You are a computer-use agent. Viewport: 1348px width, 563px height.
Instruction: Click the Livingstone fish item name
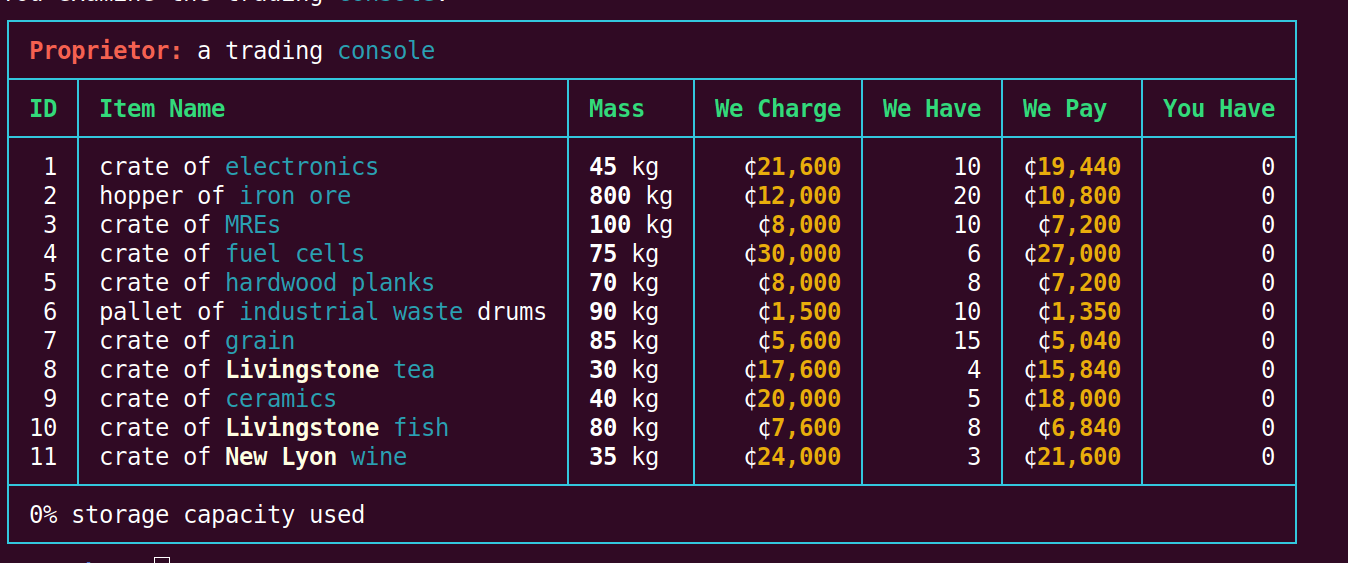coord(336,427)
